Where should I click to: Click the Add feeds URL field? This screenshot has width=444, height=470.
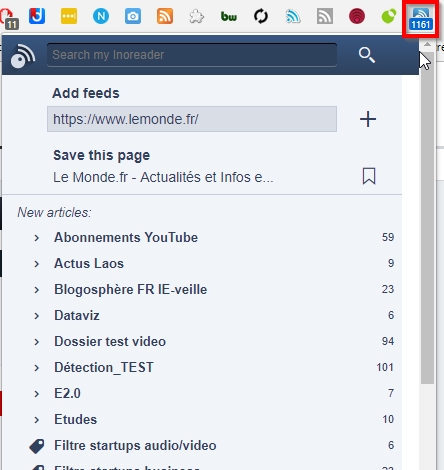192,119
